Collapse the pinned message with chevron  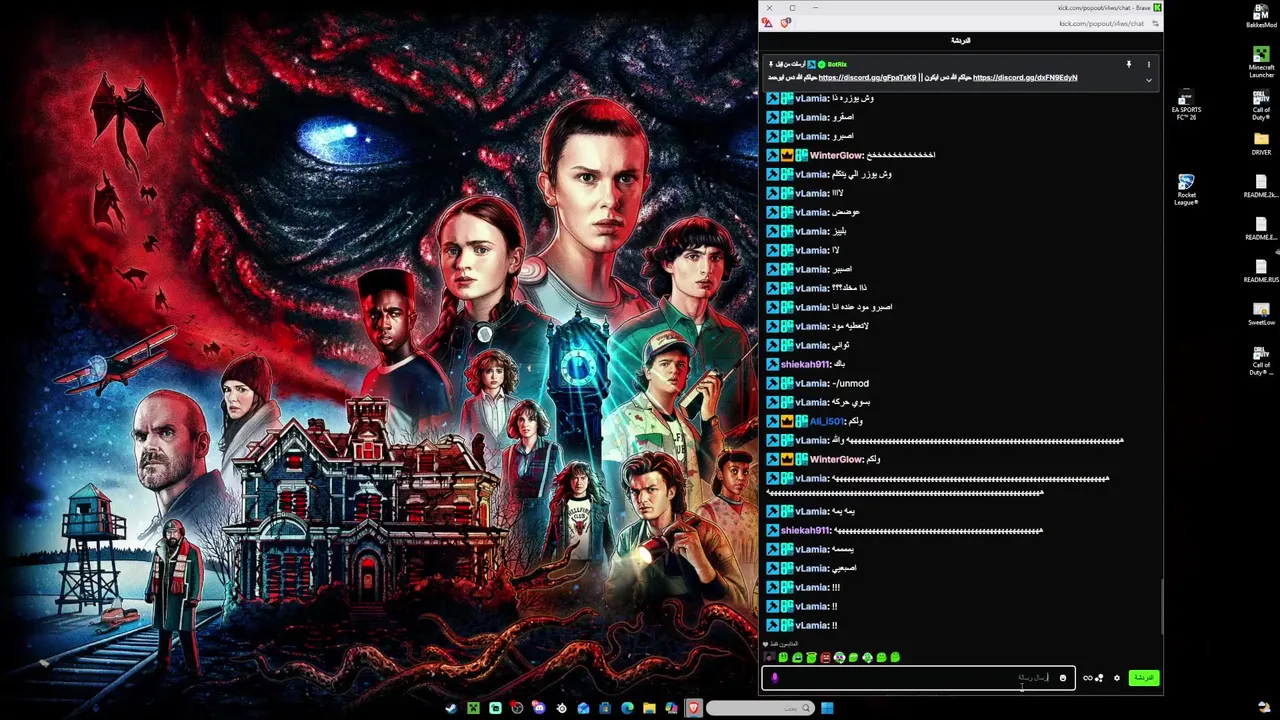(x=1149, y=80)
